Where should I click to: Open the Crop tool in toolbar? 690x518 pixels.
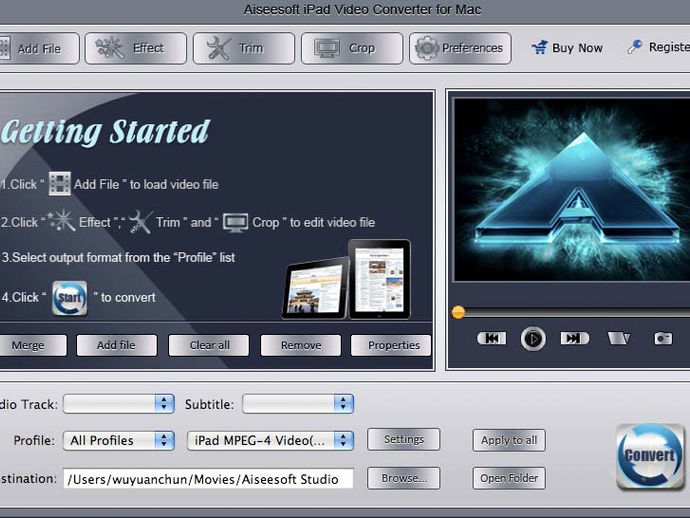[352, 48]
